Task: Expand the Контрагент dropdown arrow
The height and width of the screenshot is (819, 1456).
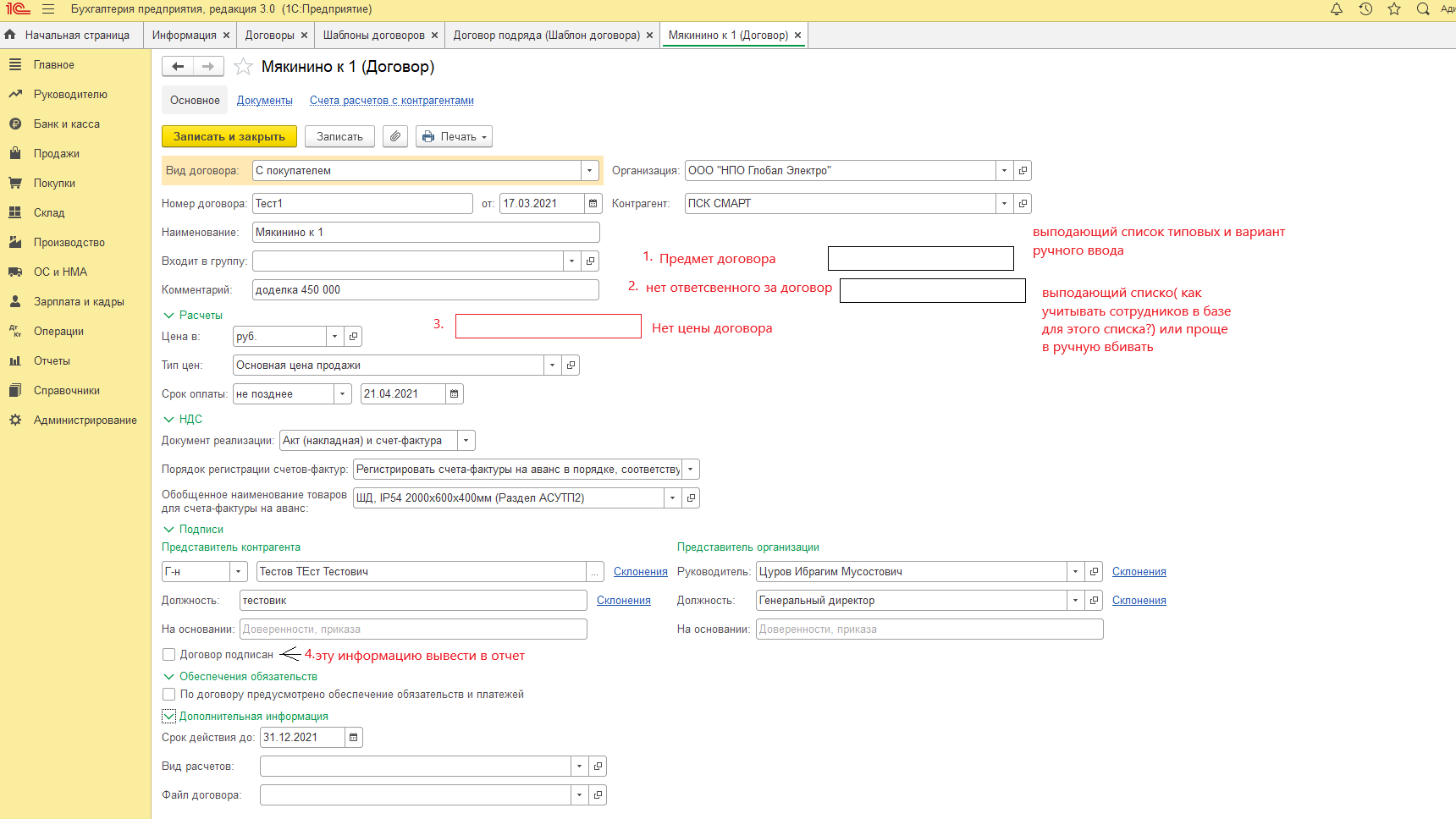Action: [x=1004, y=204]
